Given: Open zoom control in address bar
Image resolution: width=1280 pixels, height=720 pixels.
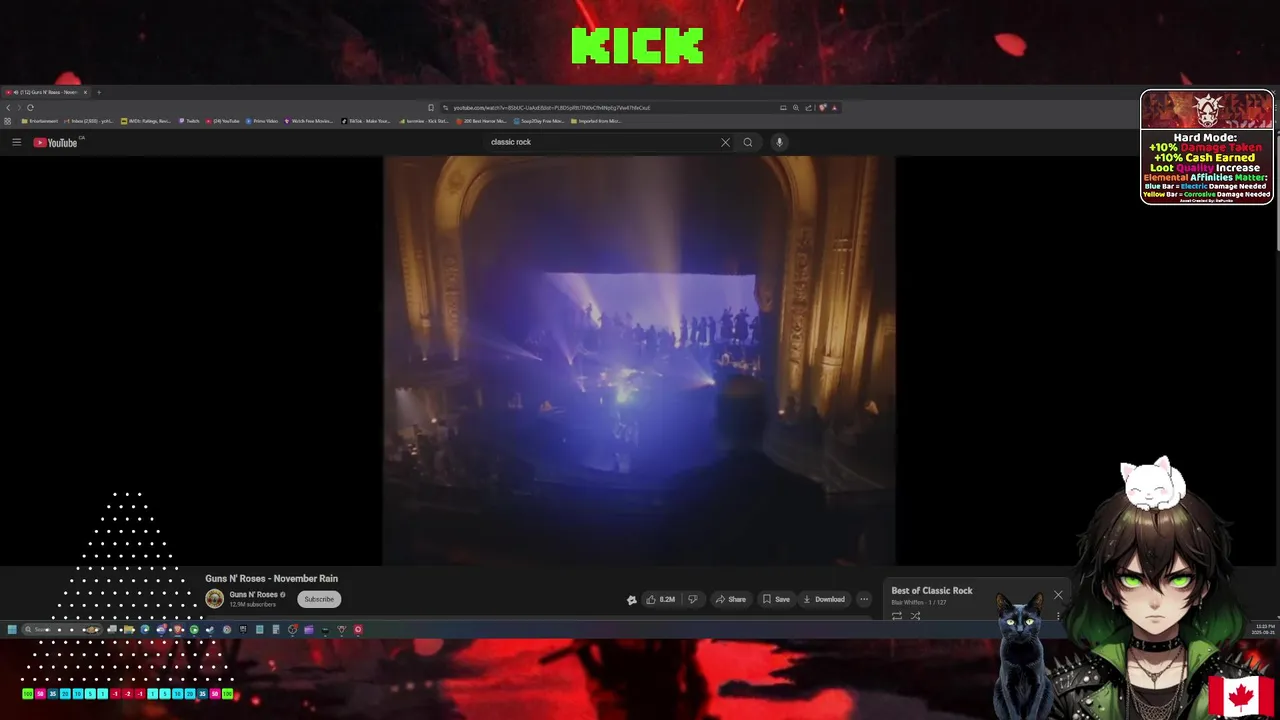Looking at the screenshot, I should tap(796, 107).
